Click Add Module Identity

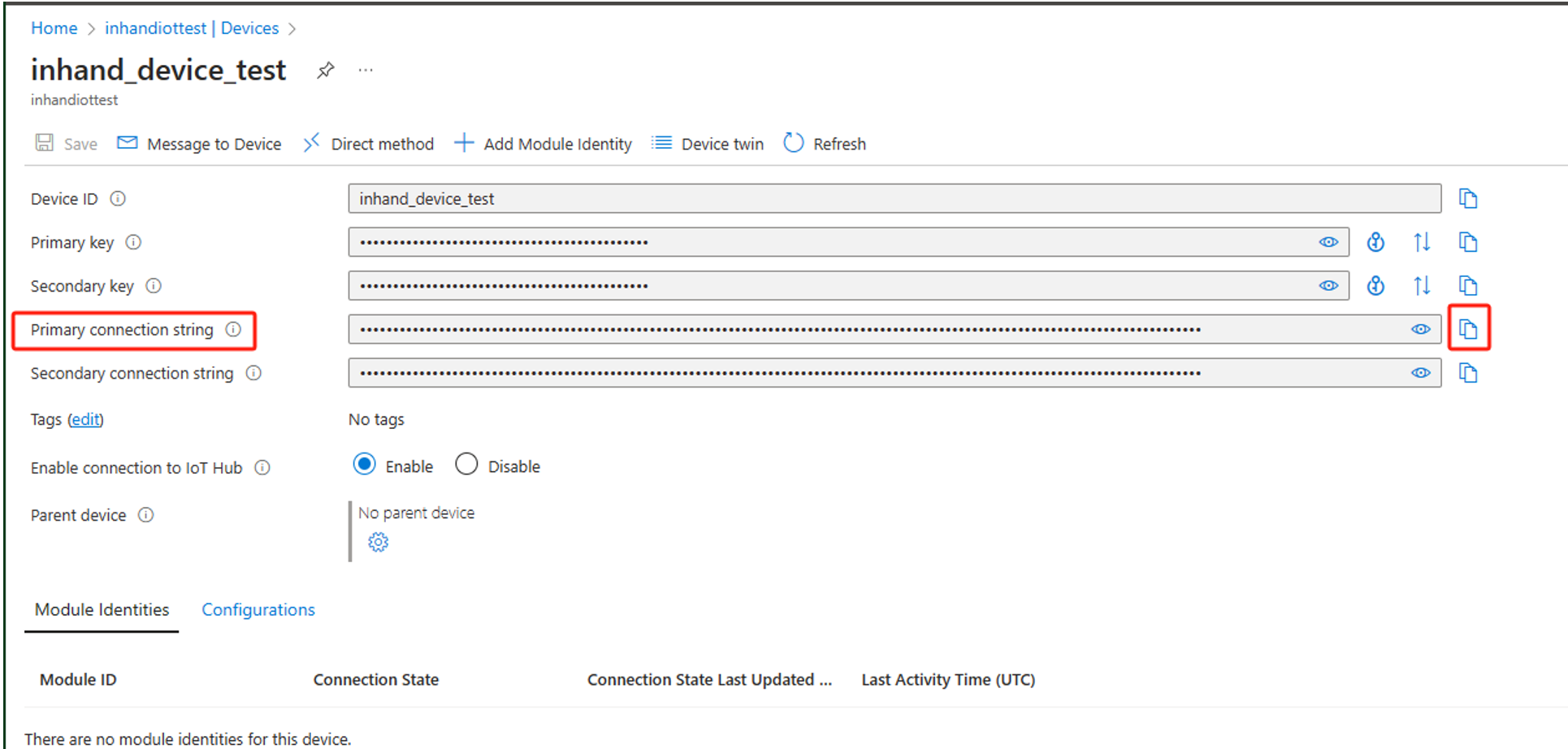[544, 144]
